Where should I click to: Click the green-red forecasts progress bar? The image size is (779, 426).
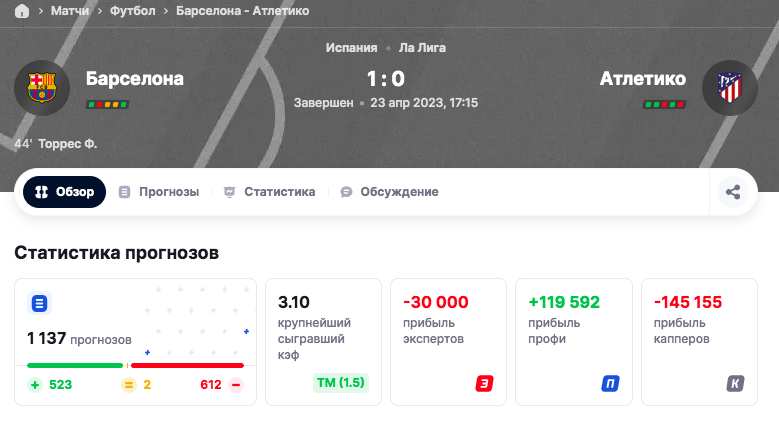[x=135, y=366]
